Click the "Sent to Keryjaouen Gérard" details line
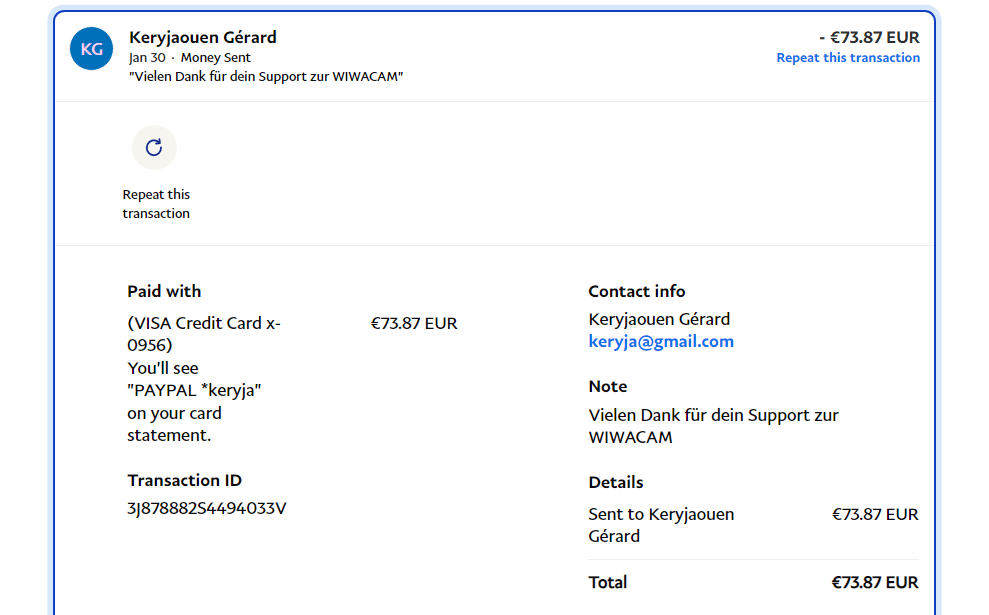 (x=661, y=525)
